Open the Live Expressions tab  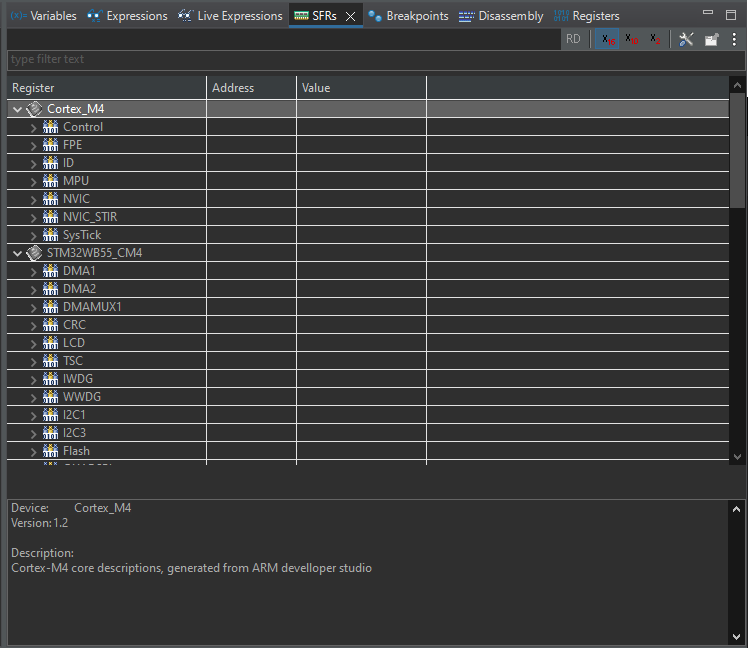(x=230, y=16)
